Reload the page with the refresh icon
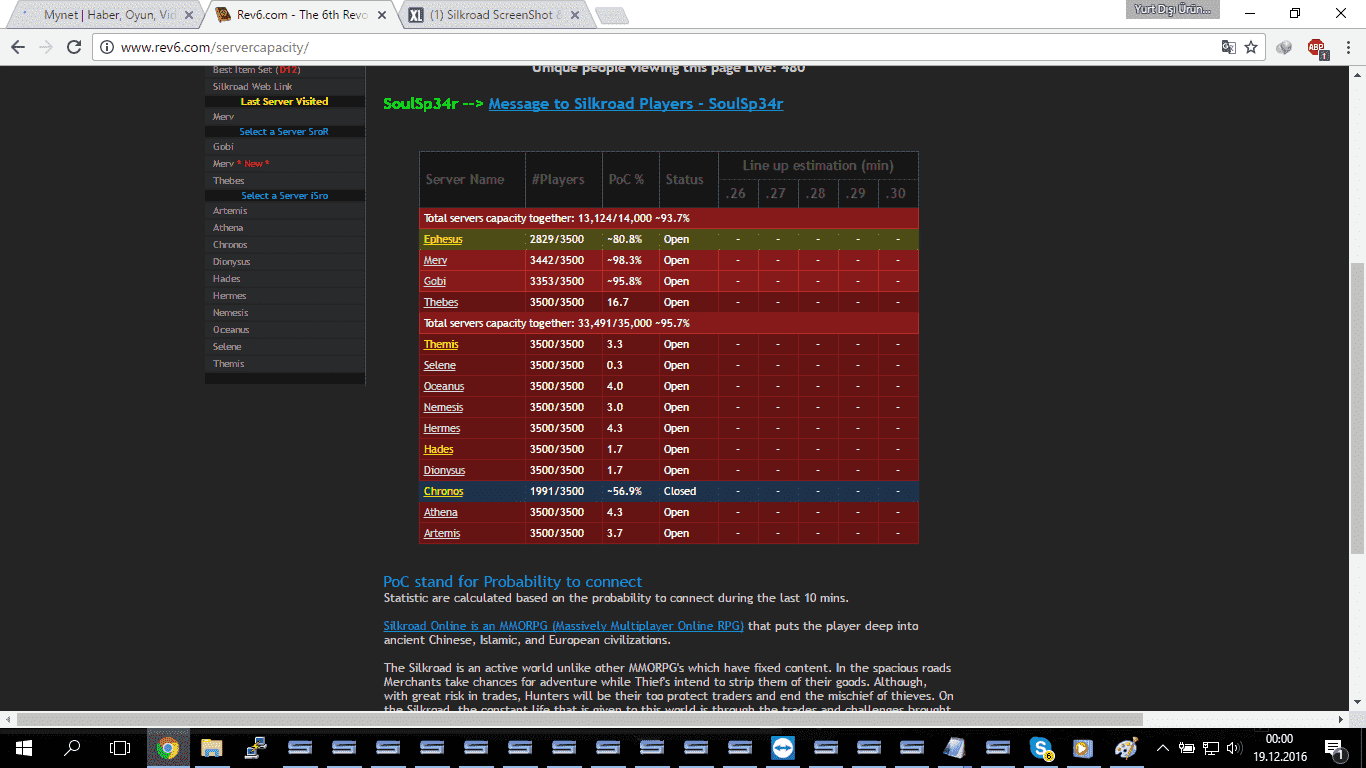This screenshot has height=768, width=1366. pyautogui.click(x=74, y=47)
